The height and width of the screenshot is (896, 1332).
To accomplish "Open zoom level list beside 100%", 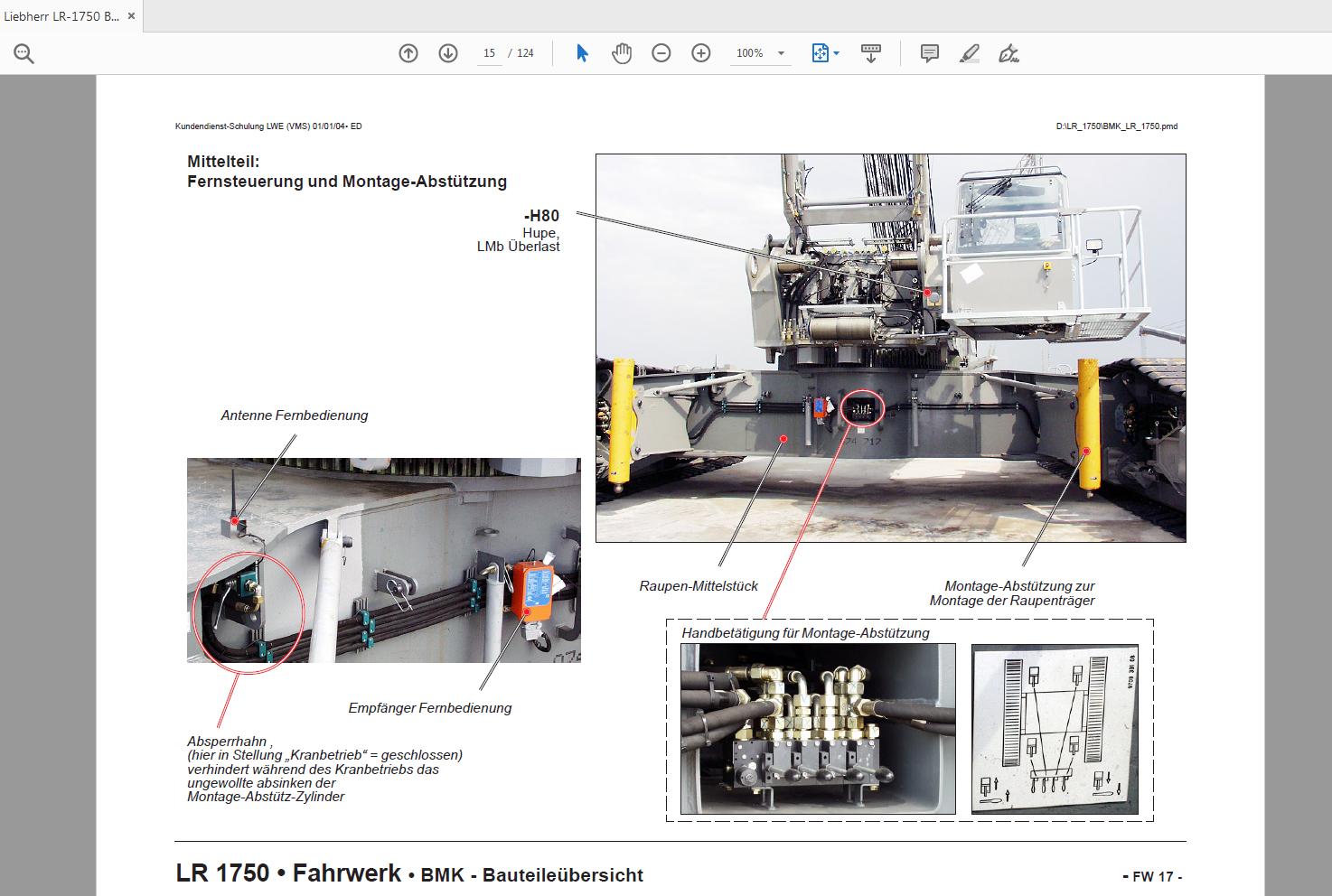I will pyautogui.click(x=781, y=52).
